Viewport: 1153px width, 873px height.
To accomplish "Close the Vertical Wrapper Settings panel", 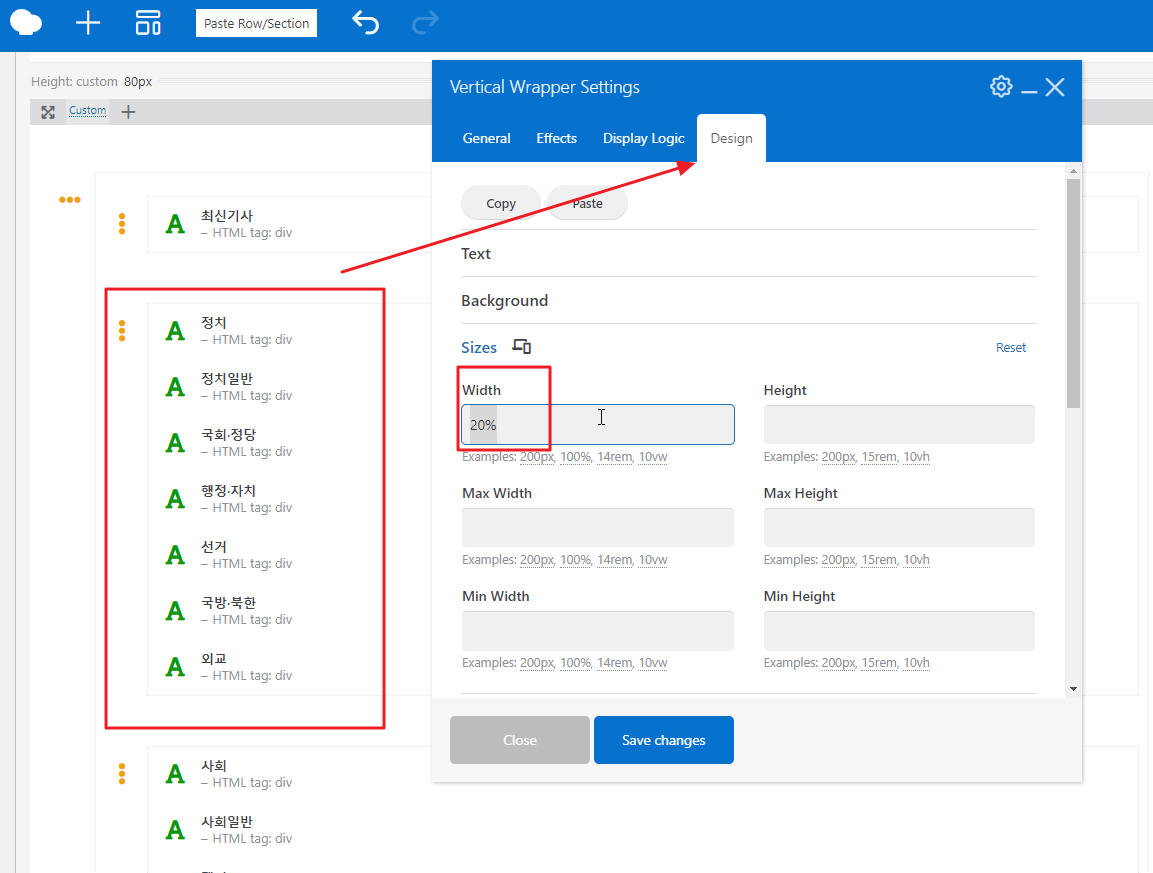I will [x=1055, y=87].
